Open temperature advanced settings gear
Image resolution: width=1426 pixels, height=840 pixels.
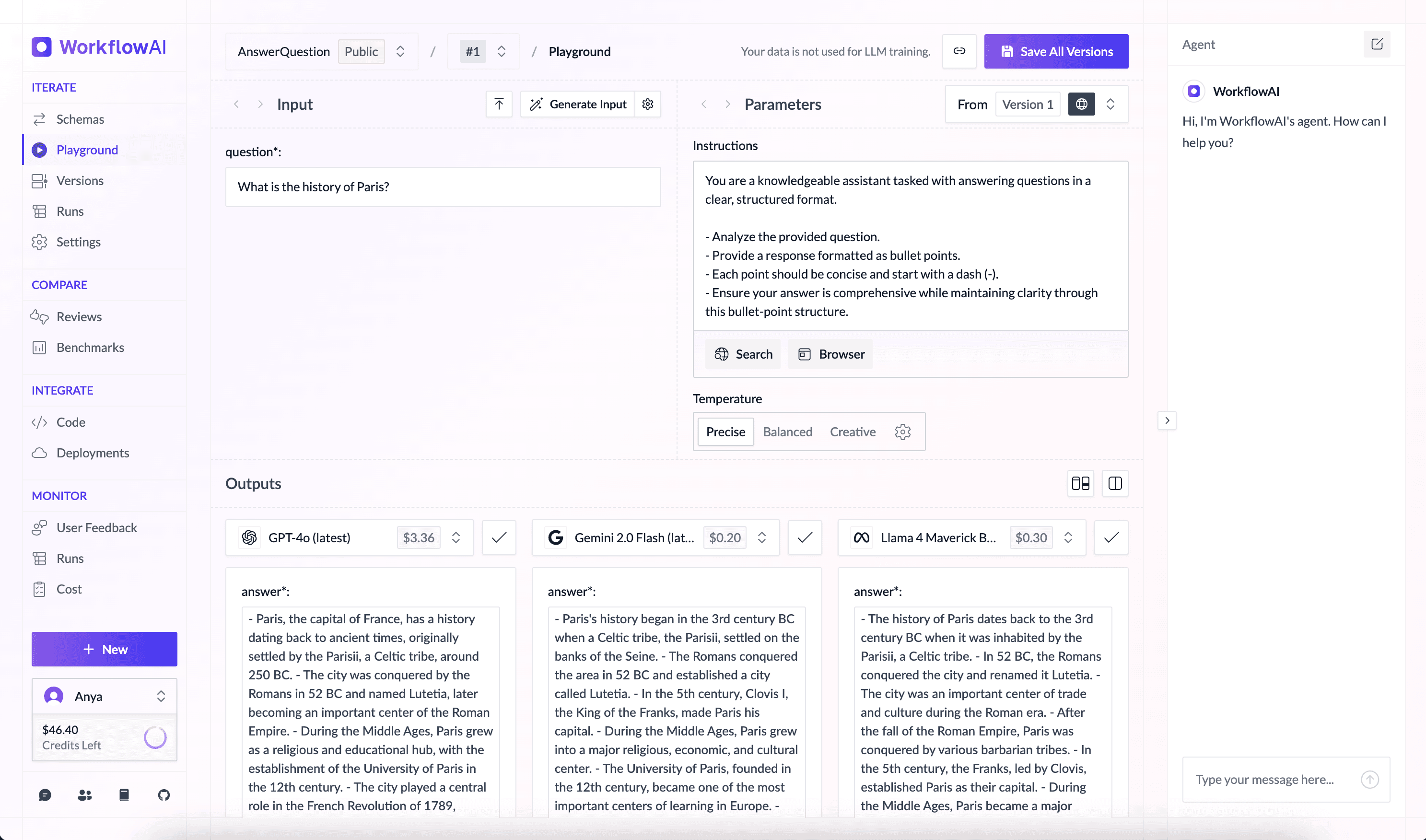click(x=902, y=432)
